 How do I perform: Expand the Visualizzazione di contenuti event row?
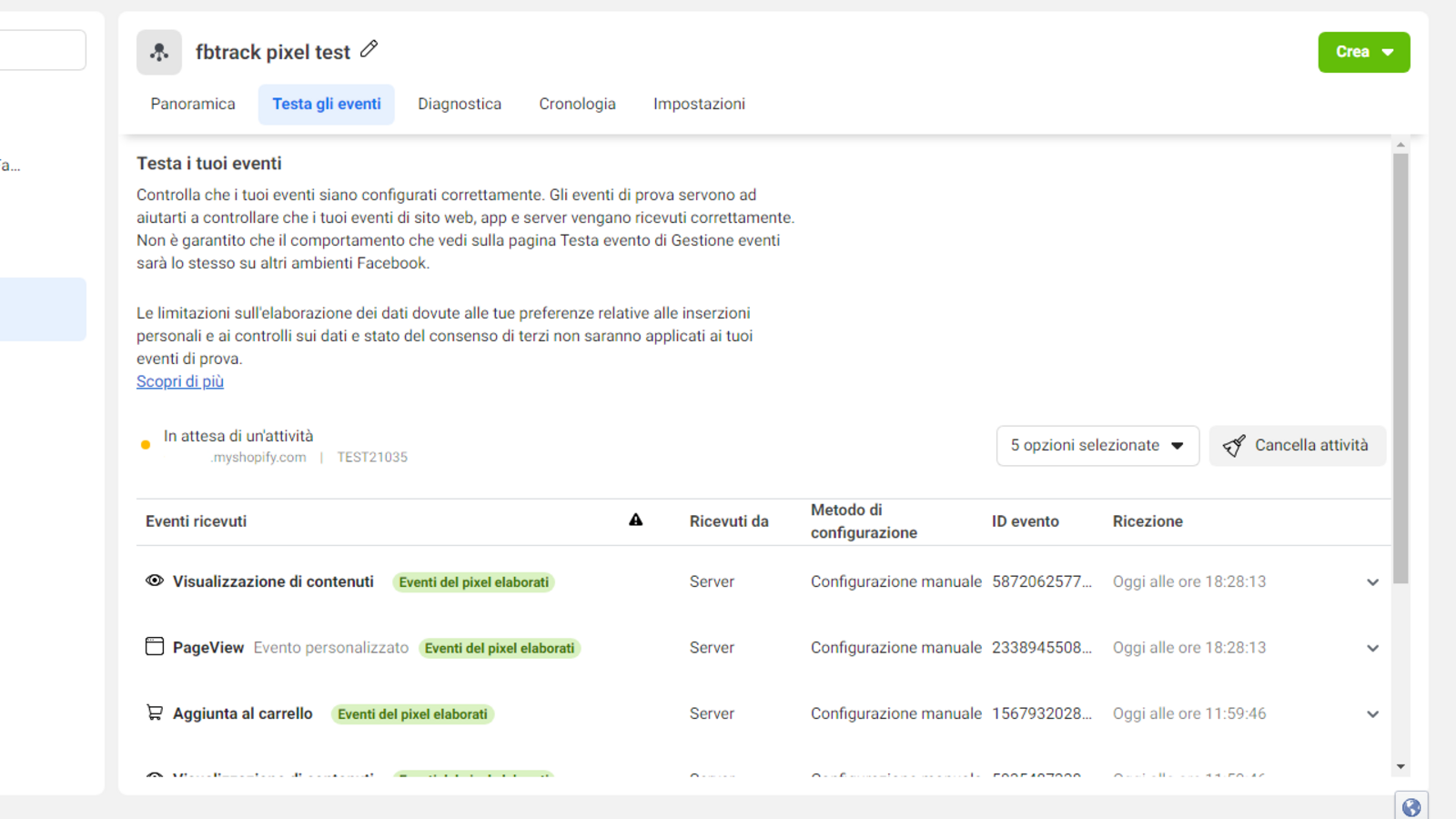1372,582
